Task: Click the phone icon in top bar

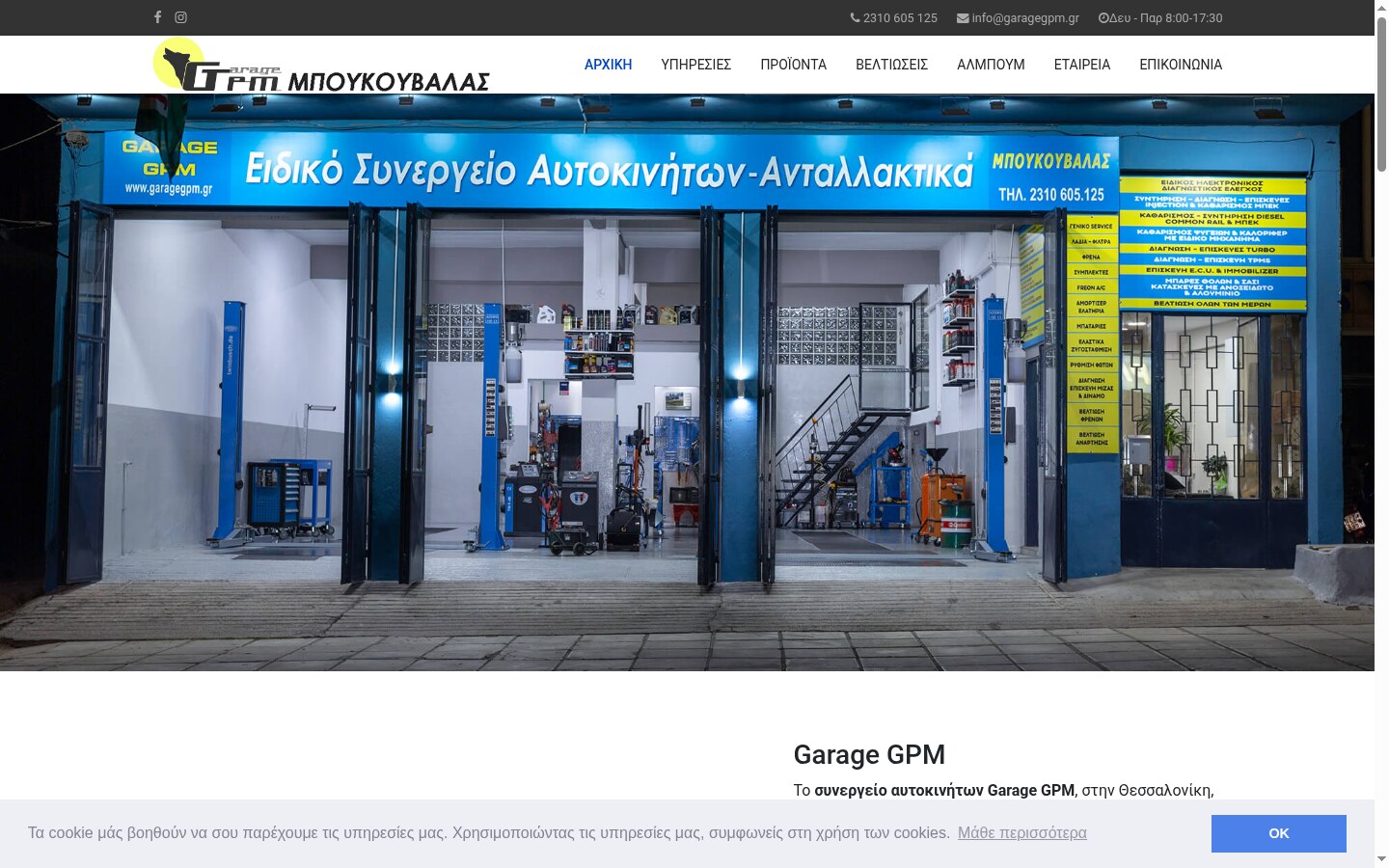Action: coord(855,17)
